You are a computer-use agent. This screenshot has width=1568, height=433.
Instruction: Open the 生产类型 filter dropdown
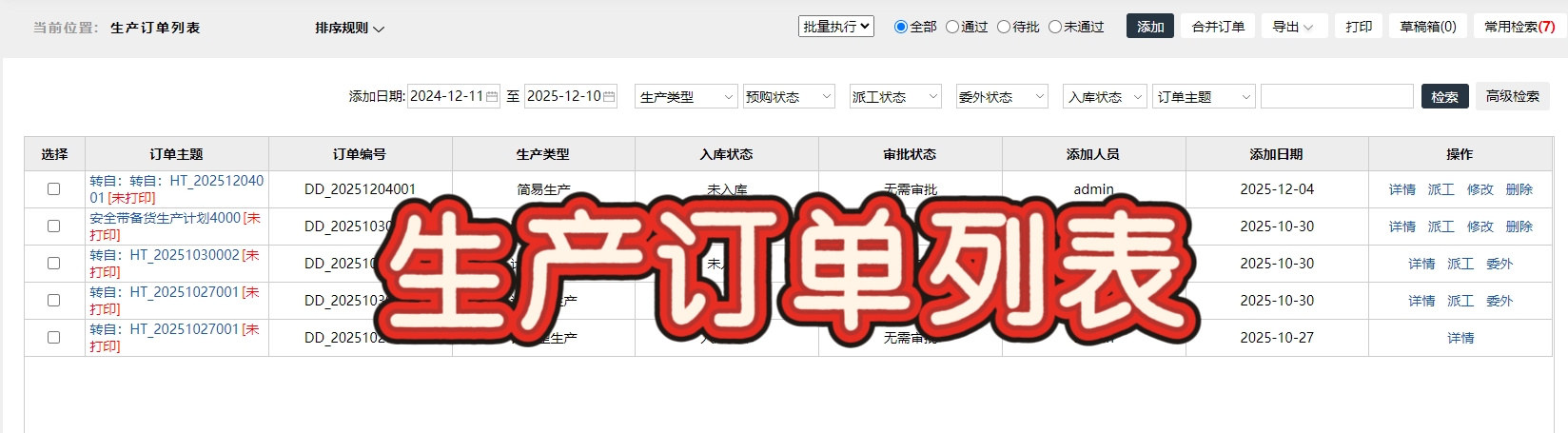pyautogui.click(x=686, y=97)
